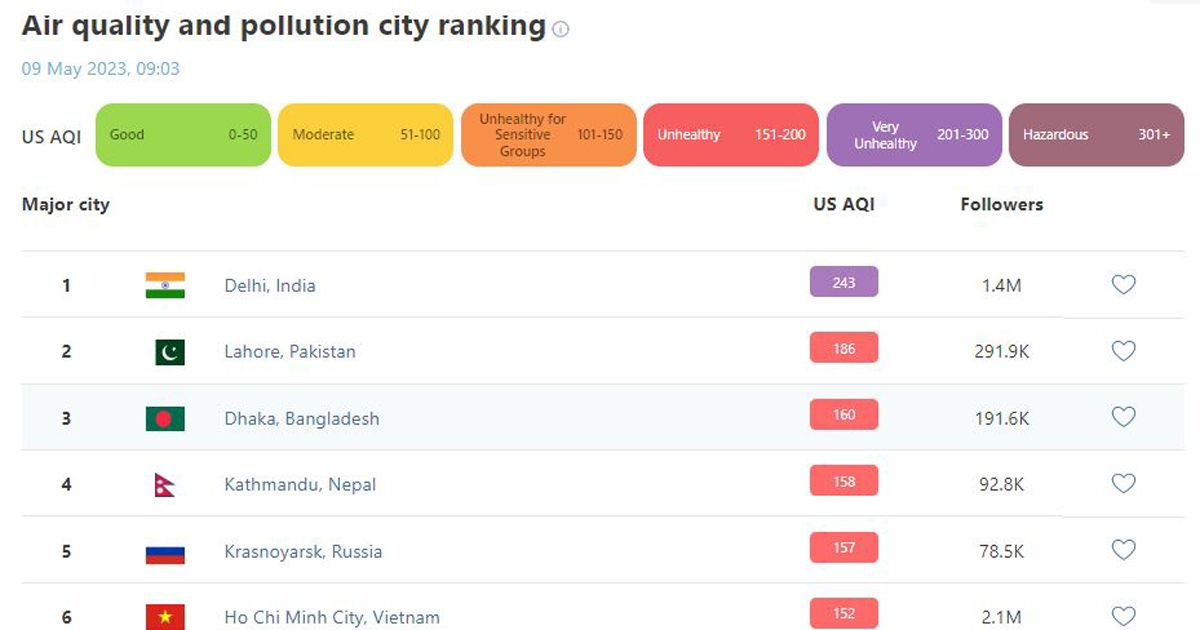
Task: Click the heart icon for Krasnoyarsk, Russia
Action: (1124, 550)
